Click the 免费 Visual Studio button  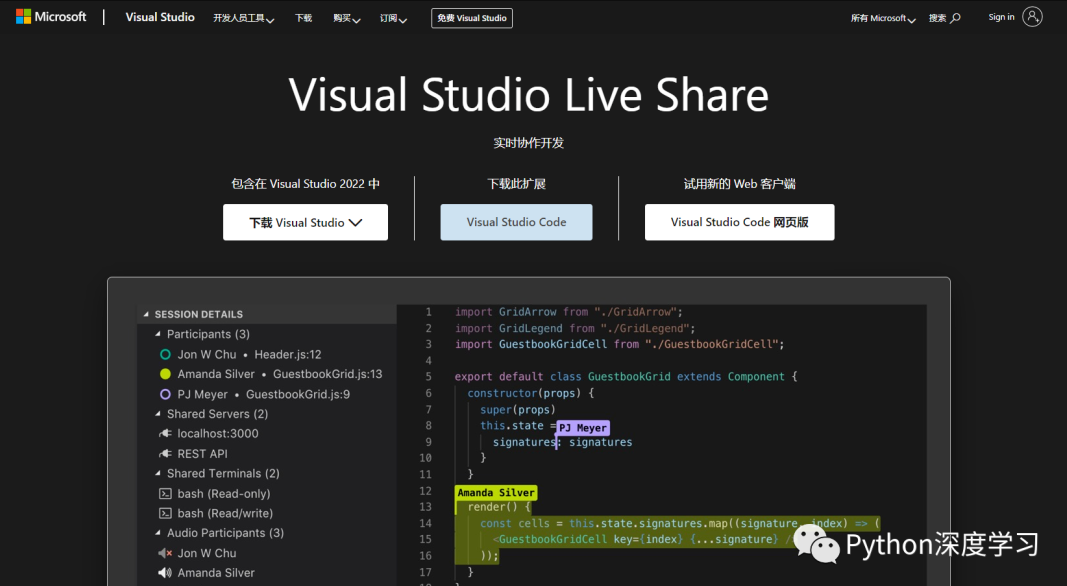[x=472, y=18]
